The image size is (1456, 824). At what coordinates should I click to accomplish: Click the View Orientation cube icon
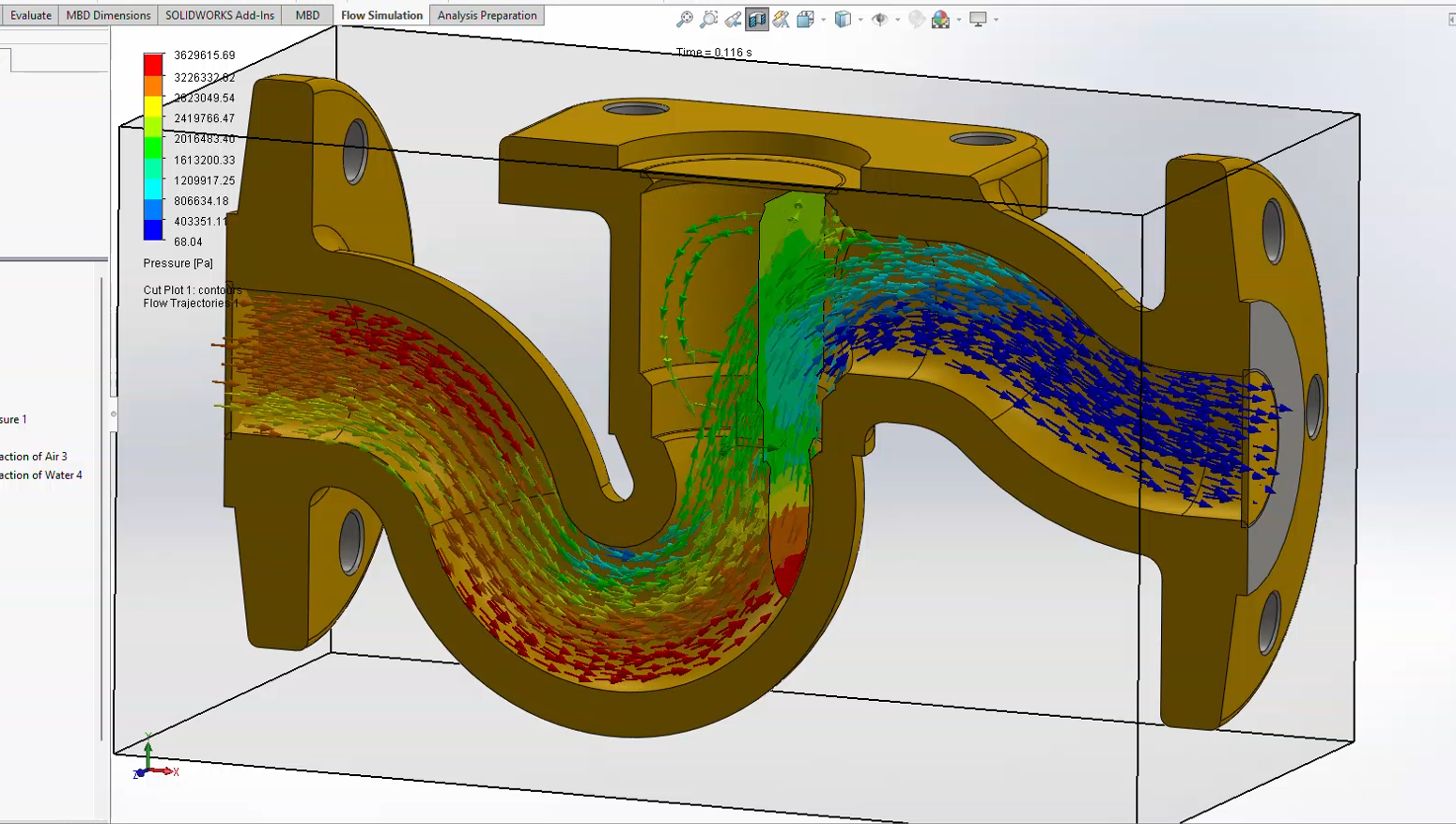[x=806, y=19]
